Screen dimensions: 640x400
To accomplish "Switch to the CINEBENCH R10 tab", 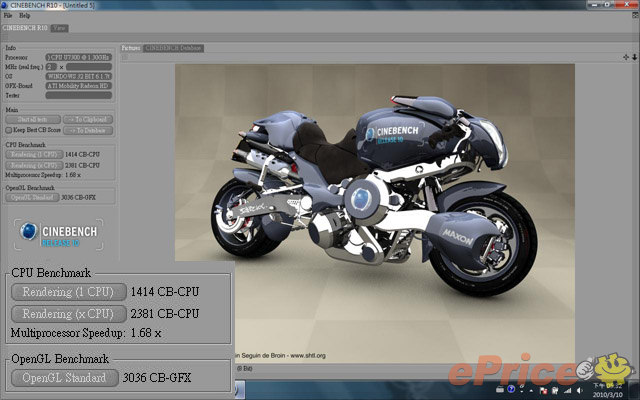I will 25,28.
